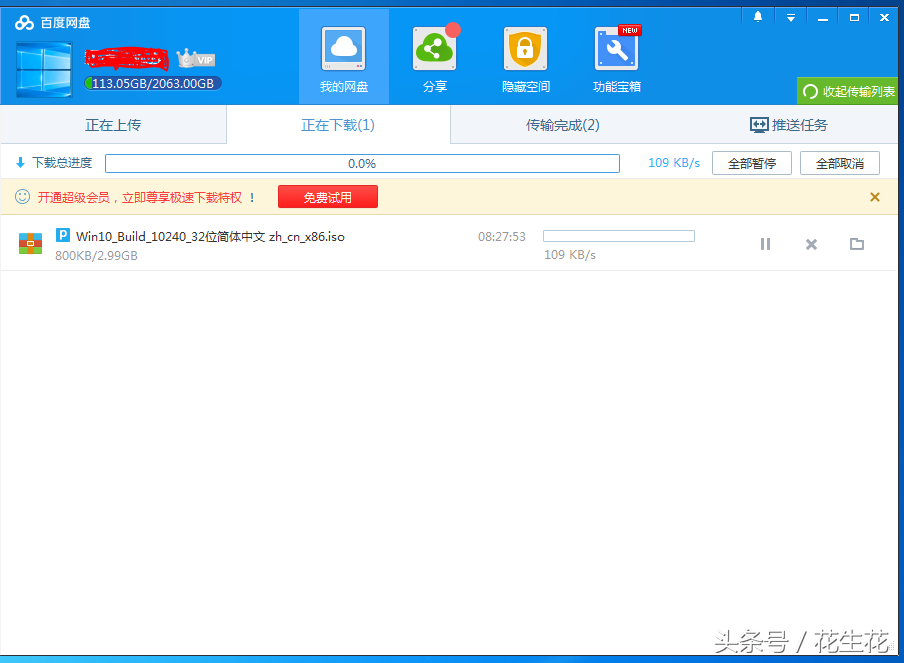Open the 隐藏空间 lock shield icon
Image resolution: width=904 pixels, height=663 pixels.
(525, 49)
